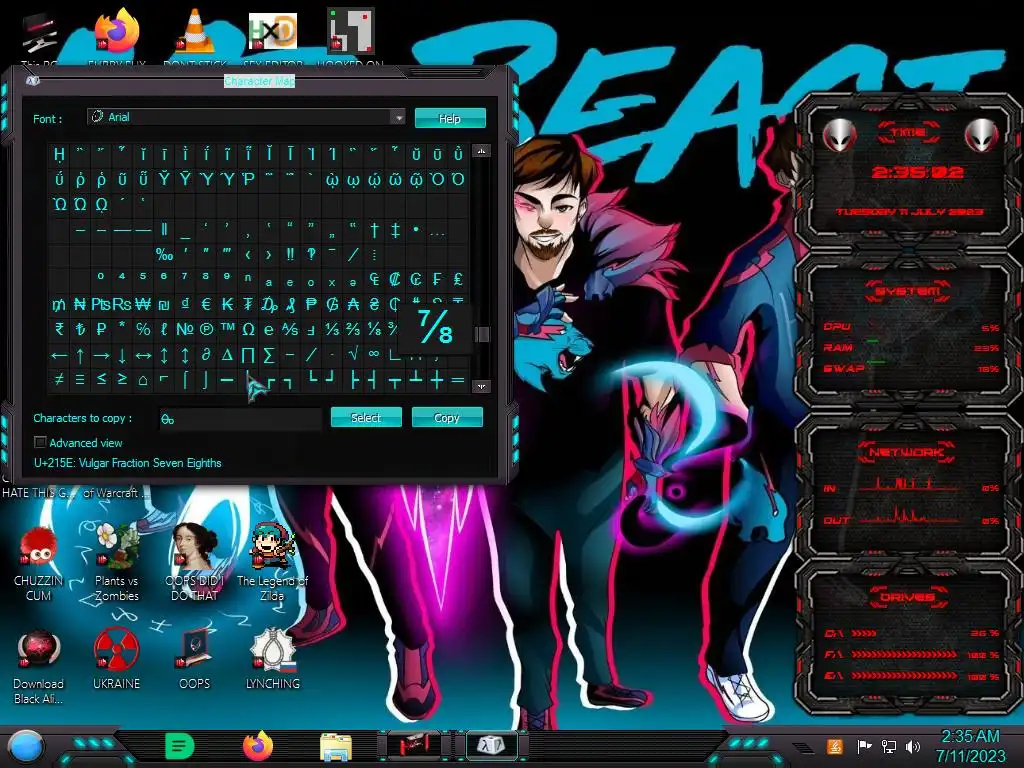Click the E:\ drive usage bar
Viewport: 1024px width, 768px height.
tap(904, 675)
